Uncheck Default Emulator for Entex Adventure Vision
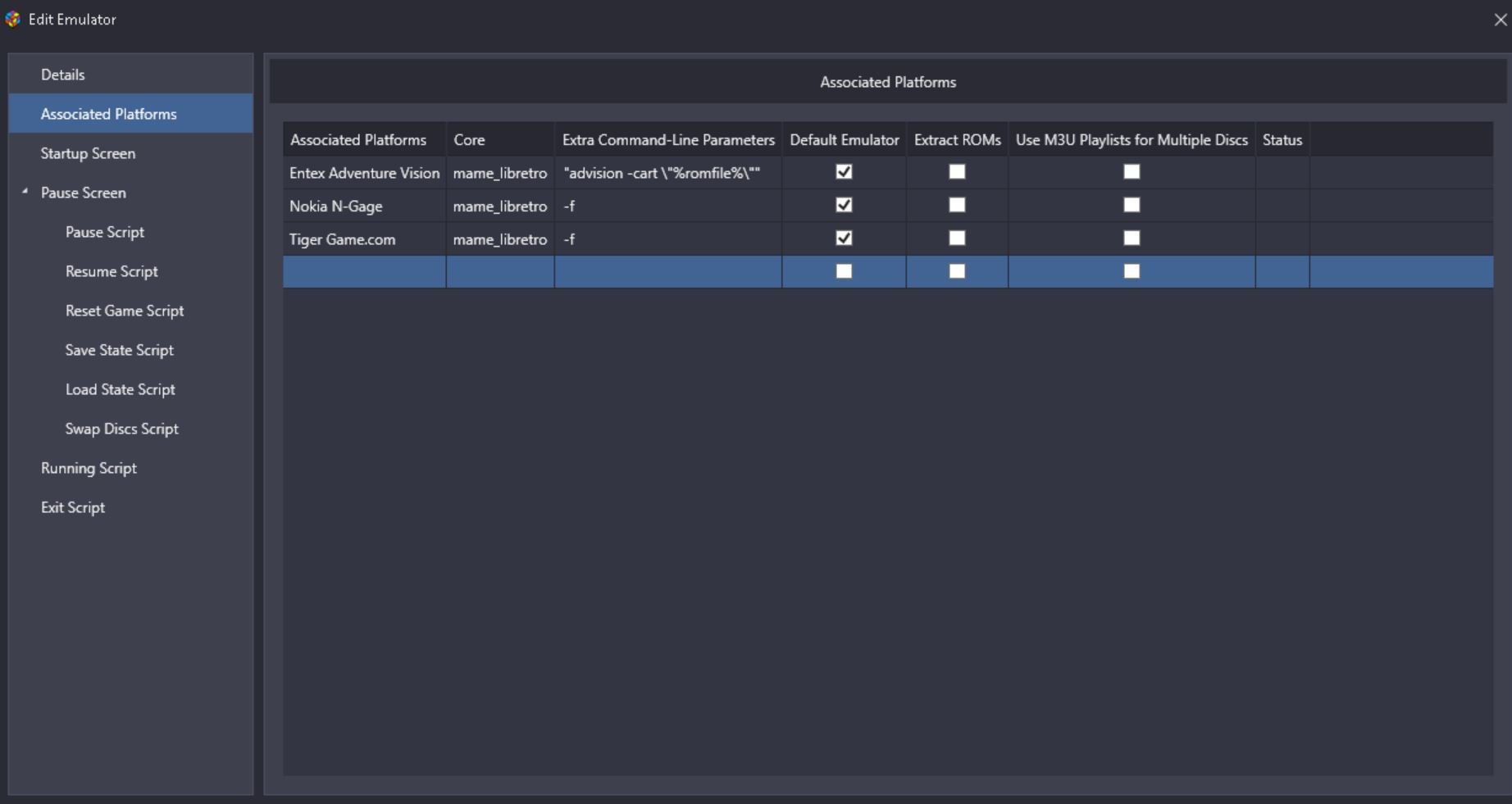Screen dimensions: 1512x804 844,172
